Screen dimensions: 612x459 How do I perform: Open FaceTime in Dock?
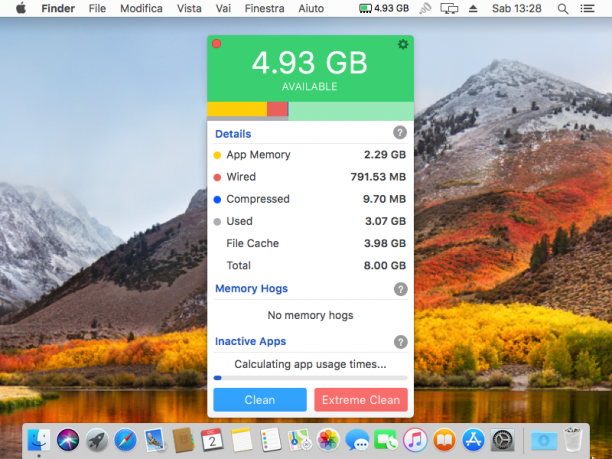(x=386, y=440)
